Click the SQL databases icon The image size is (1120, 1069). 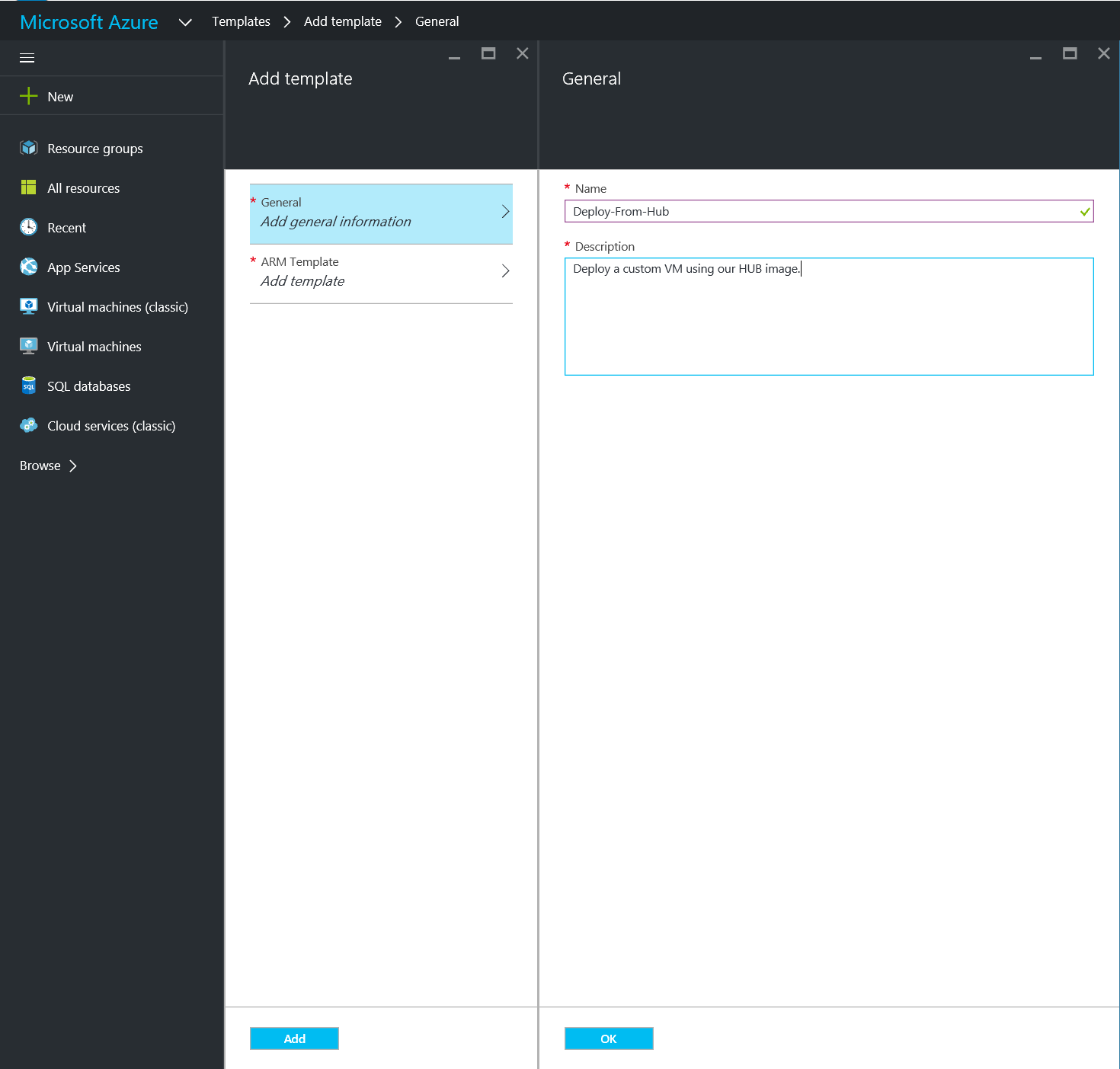click(29, 386)
